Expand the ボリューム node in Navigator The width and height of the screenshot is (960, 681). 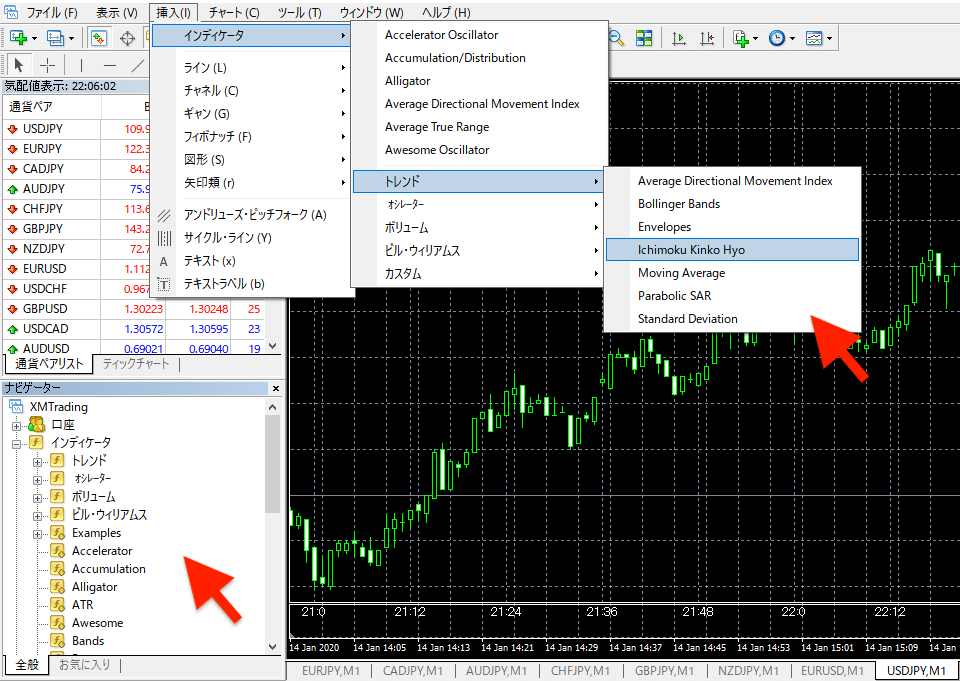[37, 497]
